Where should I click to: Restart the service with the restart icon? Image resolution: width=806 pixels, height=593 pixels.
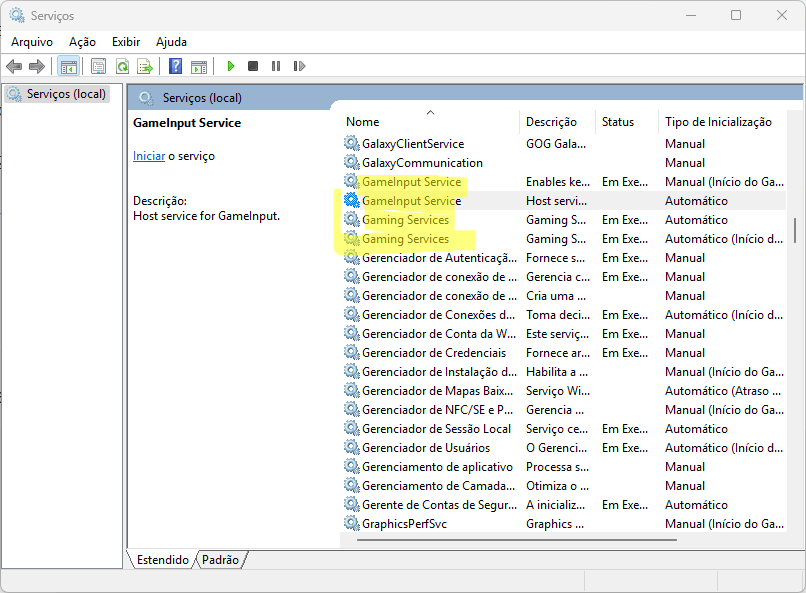(x=299, y=66)
